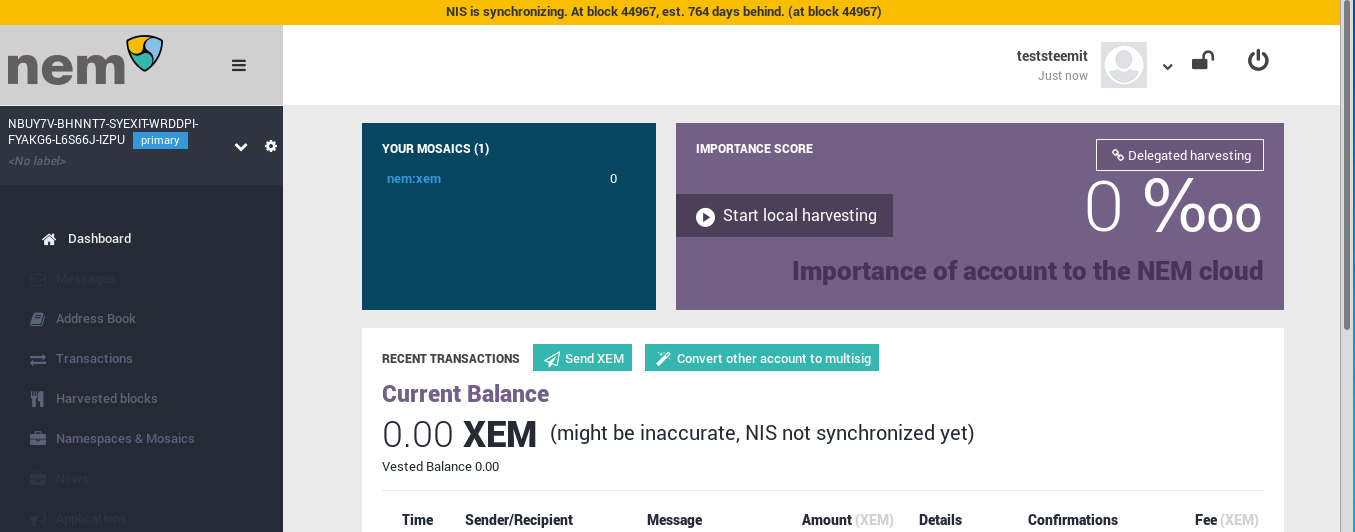Click the primary account badge

point(160,140)
